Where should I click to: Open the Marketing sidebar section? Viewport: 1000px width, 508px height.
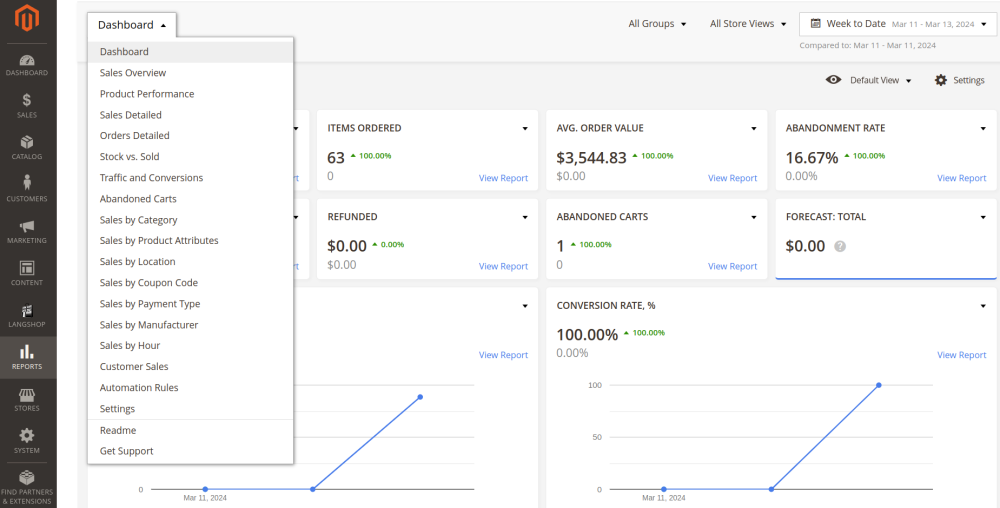point(27,231)
